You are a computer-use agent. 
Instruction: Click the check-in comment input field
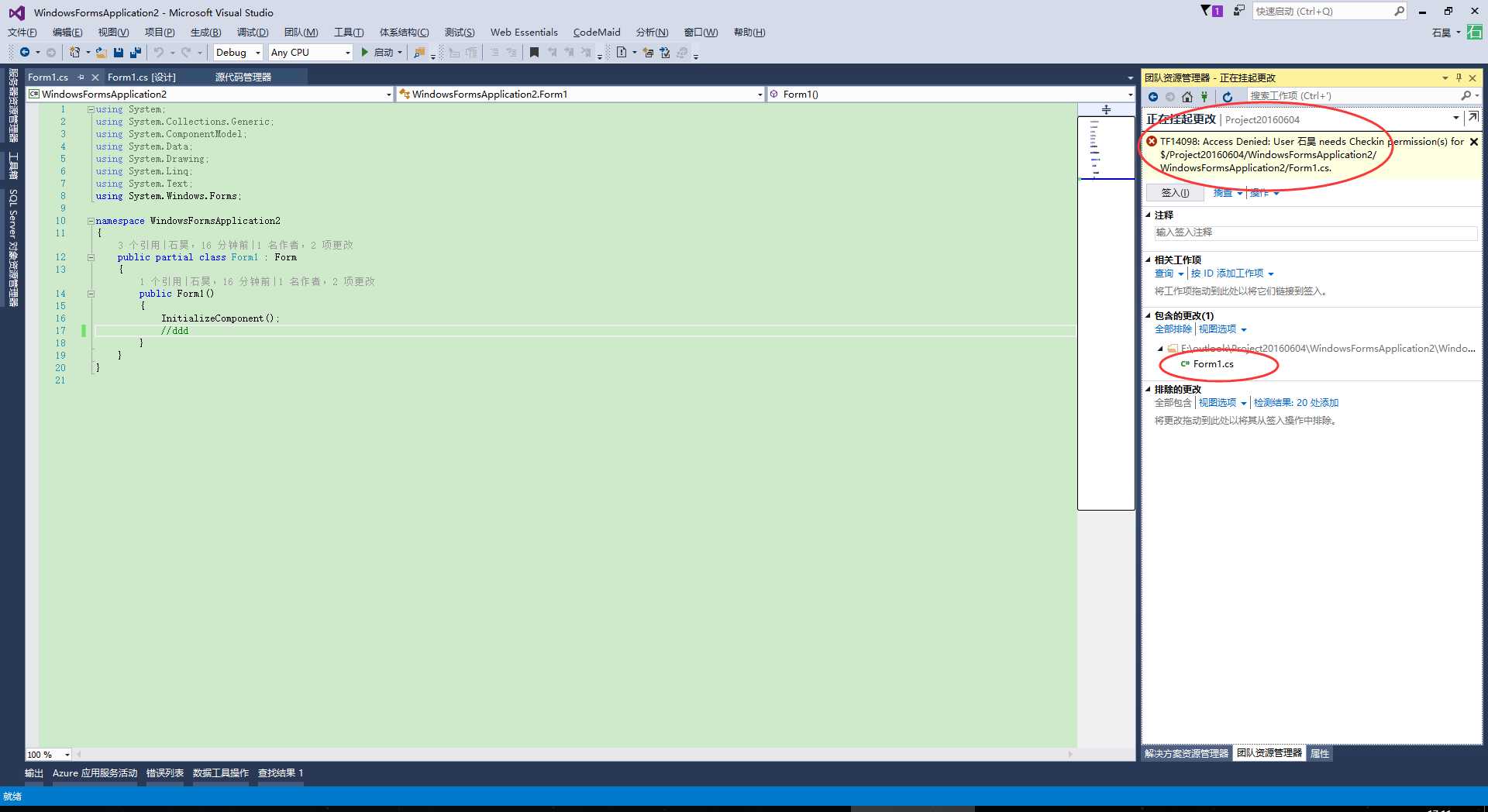(1315, 232)
